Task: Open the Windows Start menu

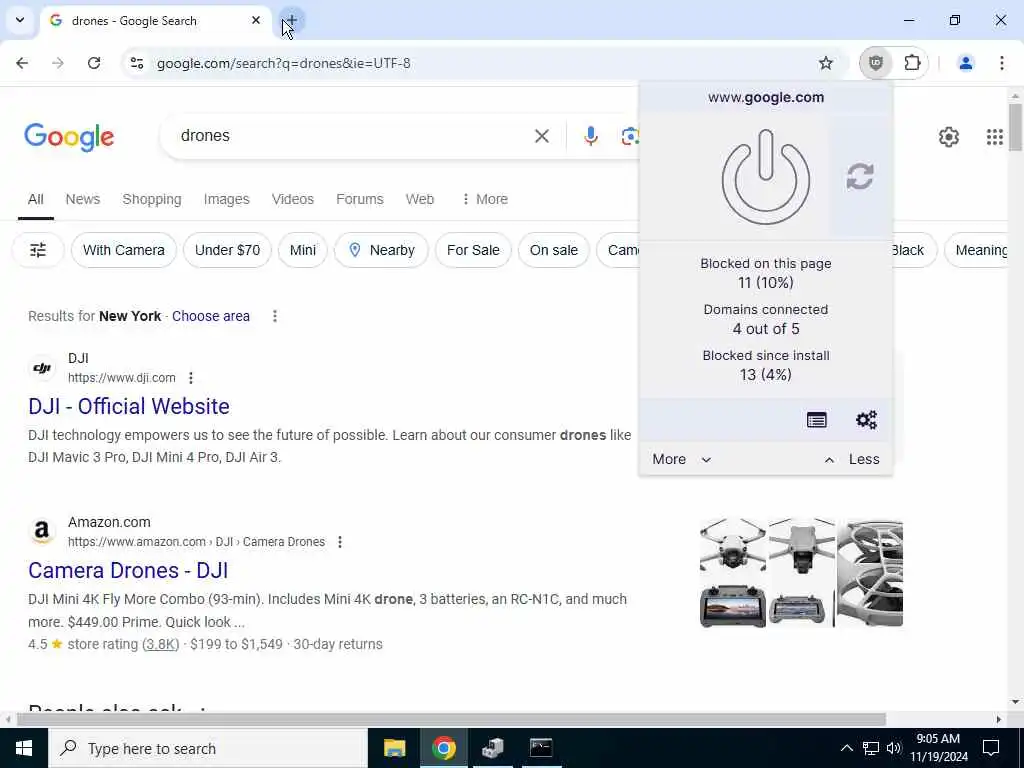Action: (24, 748)
